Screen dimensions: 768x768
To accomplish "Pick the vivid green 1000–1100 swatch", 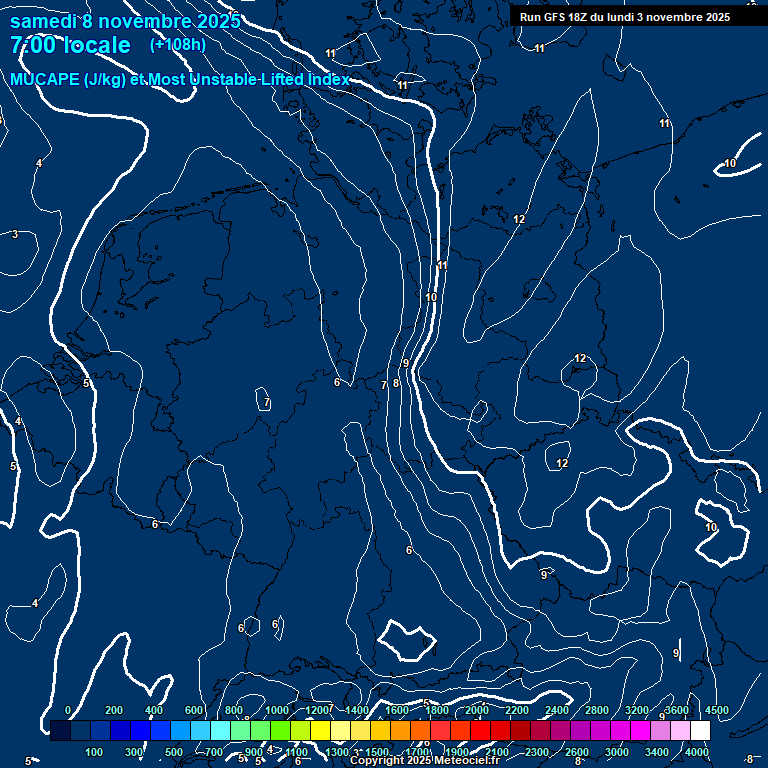I will [280, 730].
